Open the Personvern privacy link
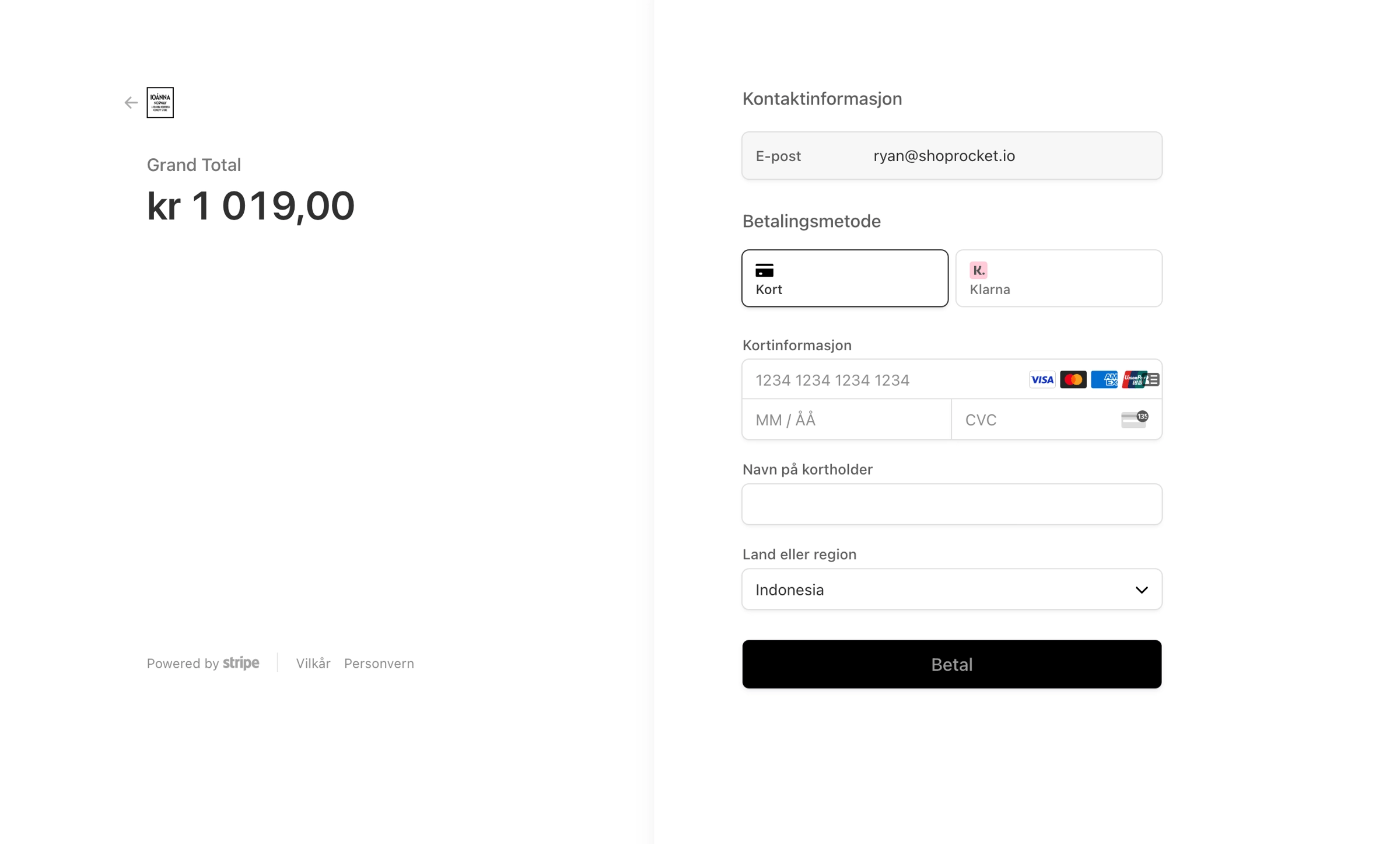This screenshot has width=1400, height=844. (x=379, y=664)
